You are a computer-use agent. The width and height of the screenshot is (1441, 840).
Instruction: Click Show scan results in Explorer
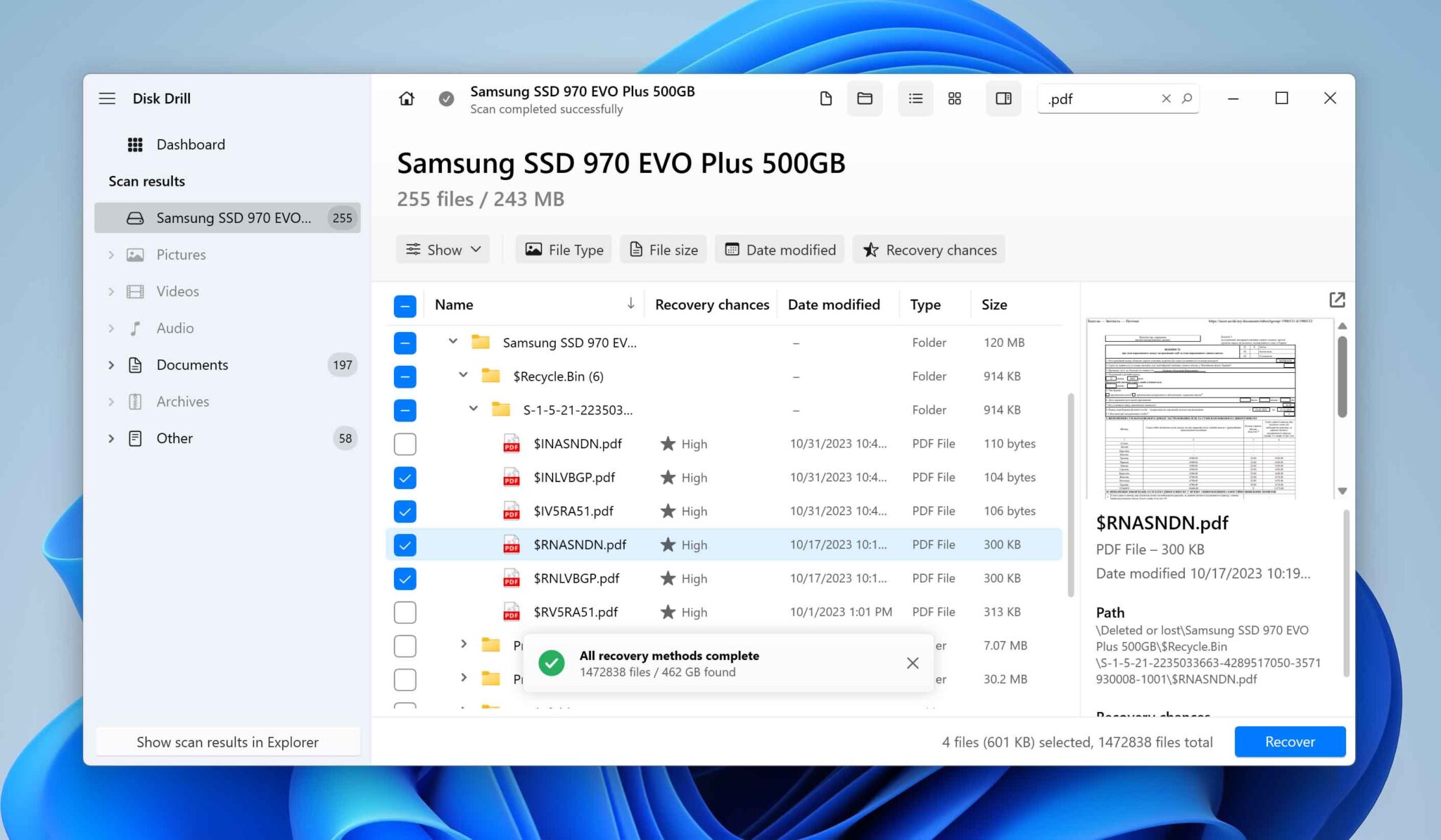pyautogui.click(x=227, y=742)
